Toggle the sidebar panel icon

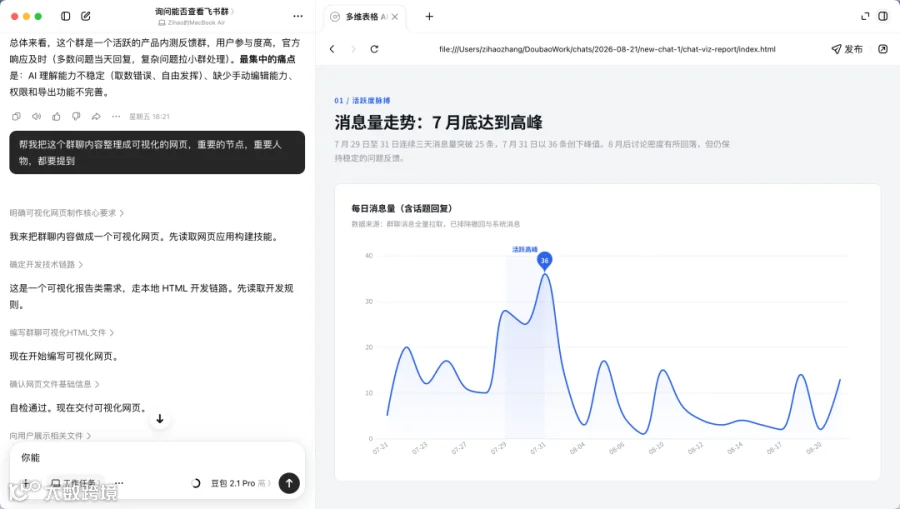(65, 16)
